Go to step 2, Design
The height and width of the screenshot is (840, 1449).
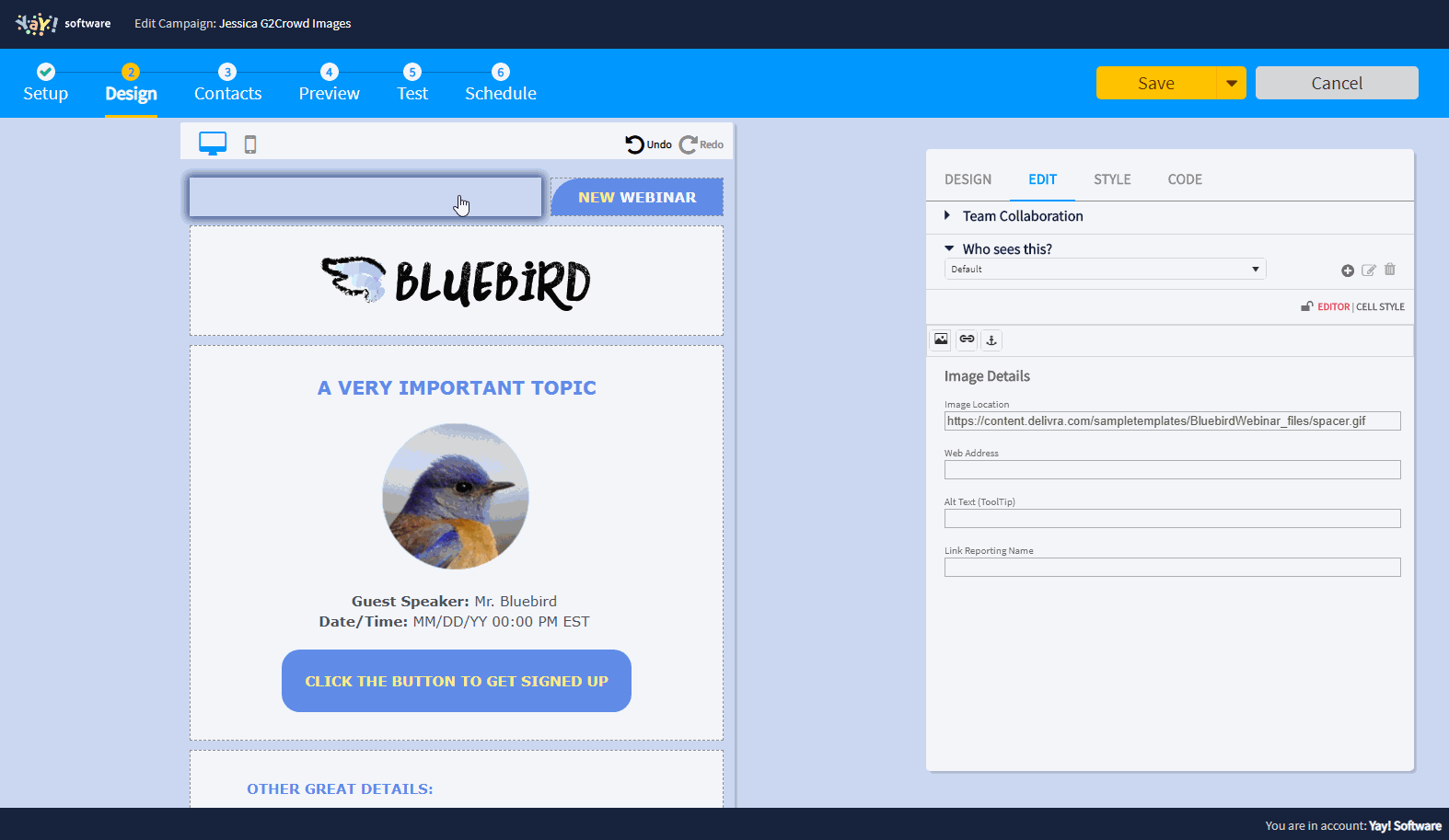click(131, 84)
